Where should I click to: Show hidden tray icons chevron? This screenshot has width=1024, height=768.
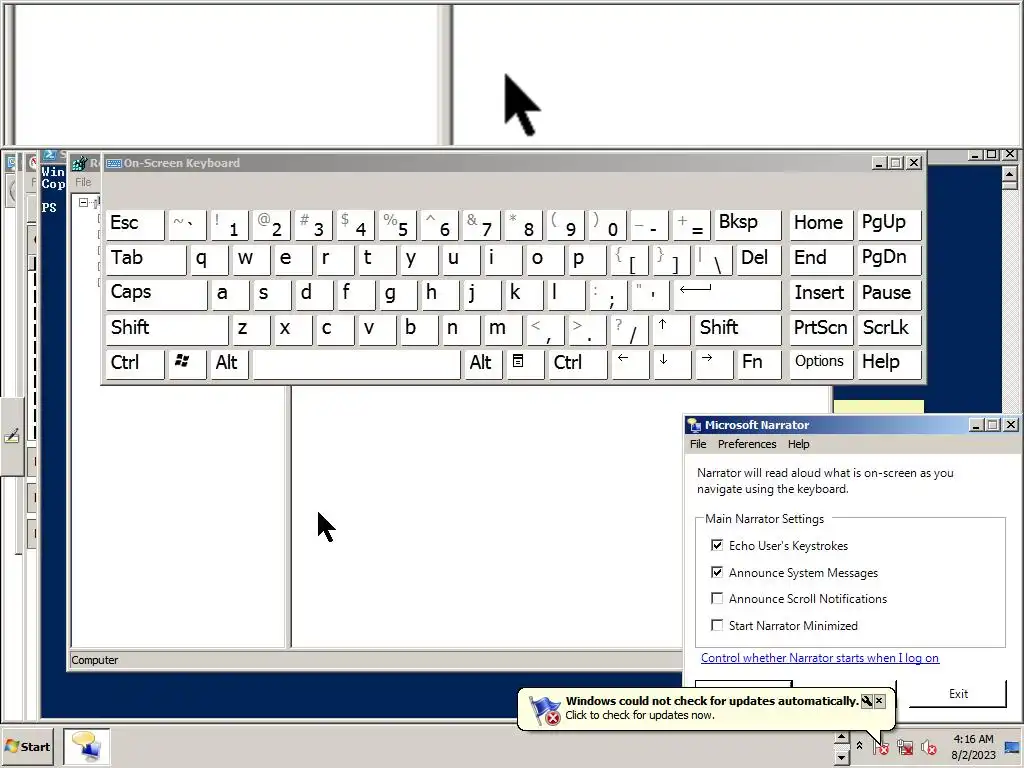pyautogui.click(x=859, y=746)
